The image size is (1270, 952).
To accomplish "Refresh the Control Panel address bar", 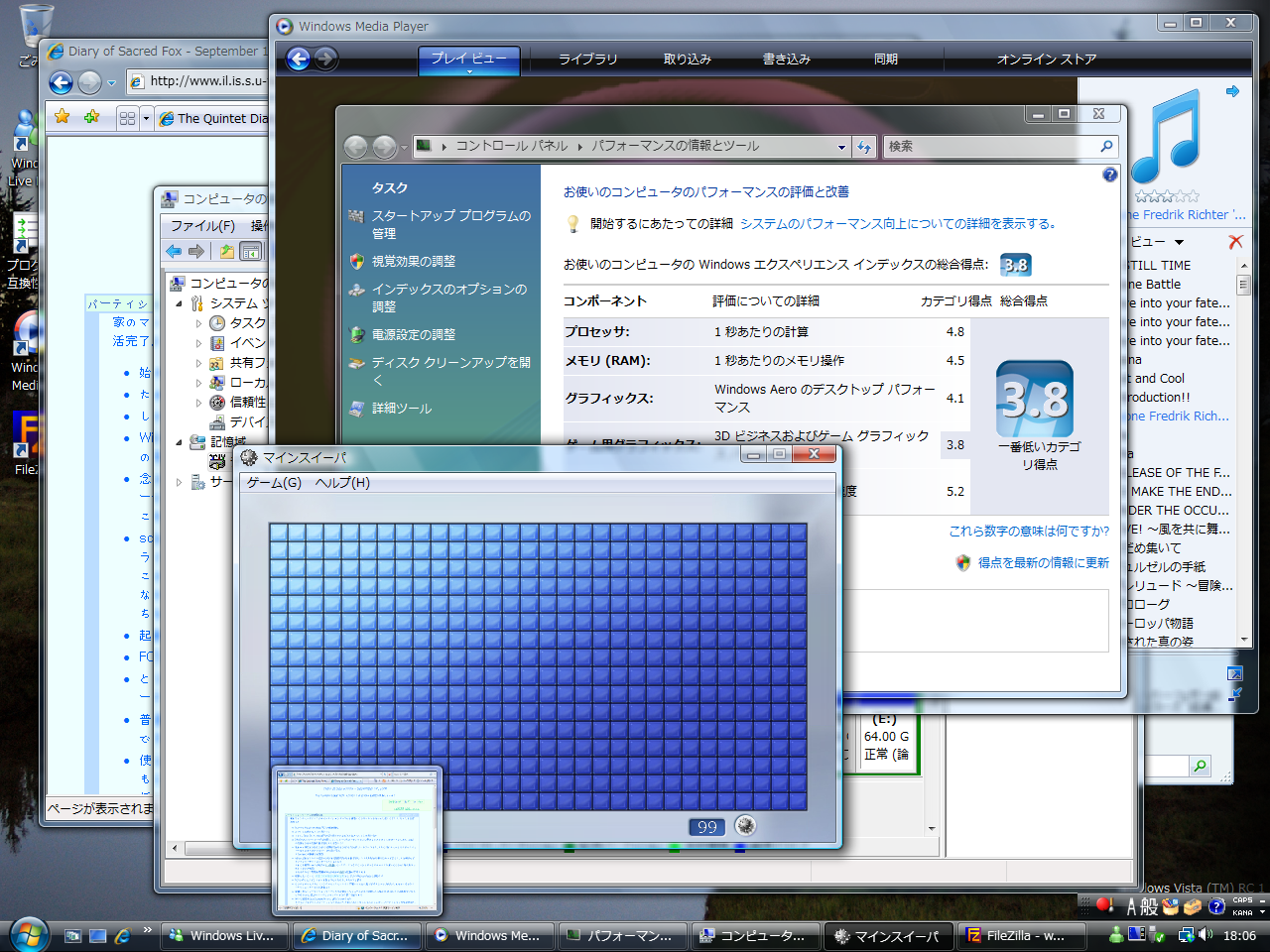I will tap(864, 147).
